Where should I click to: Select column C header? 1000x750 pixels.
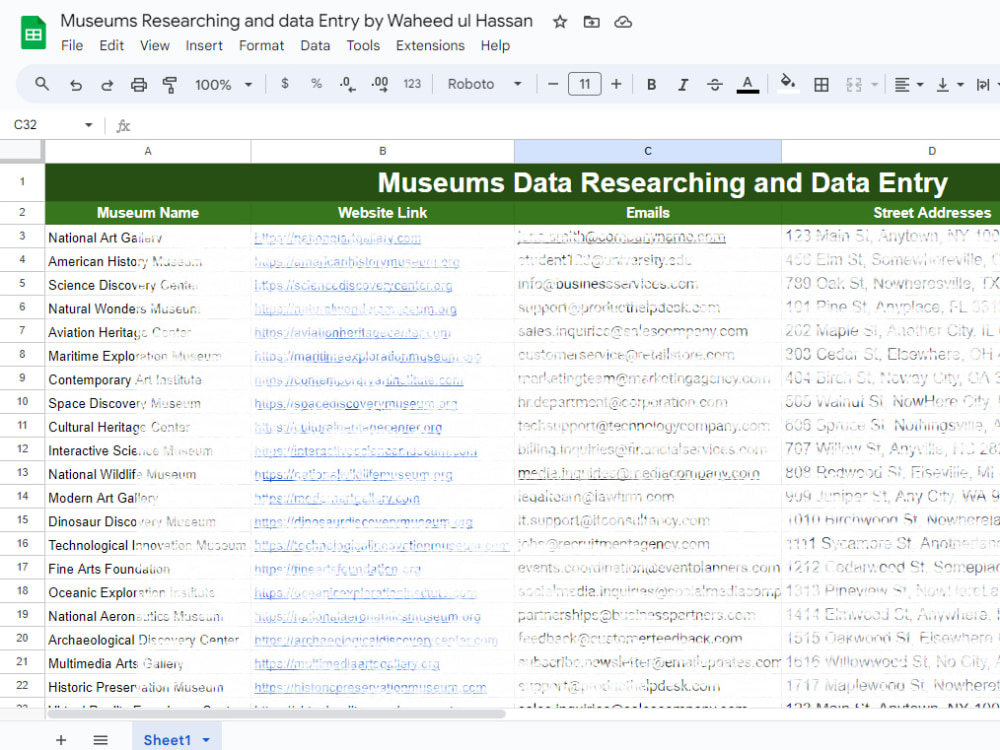click(x=648, y=151)
